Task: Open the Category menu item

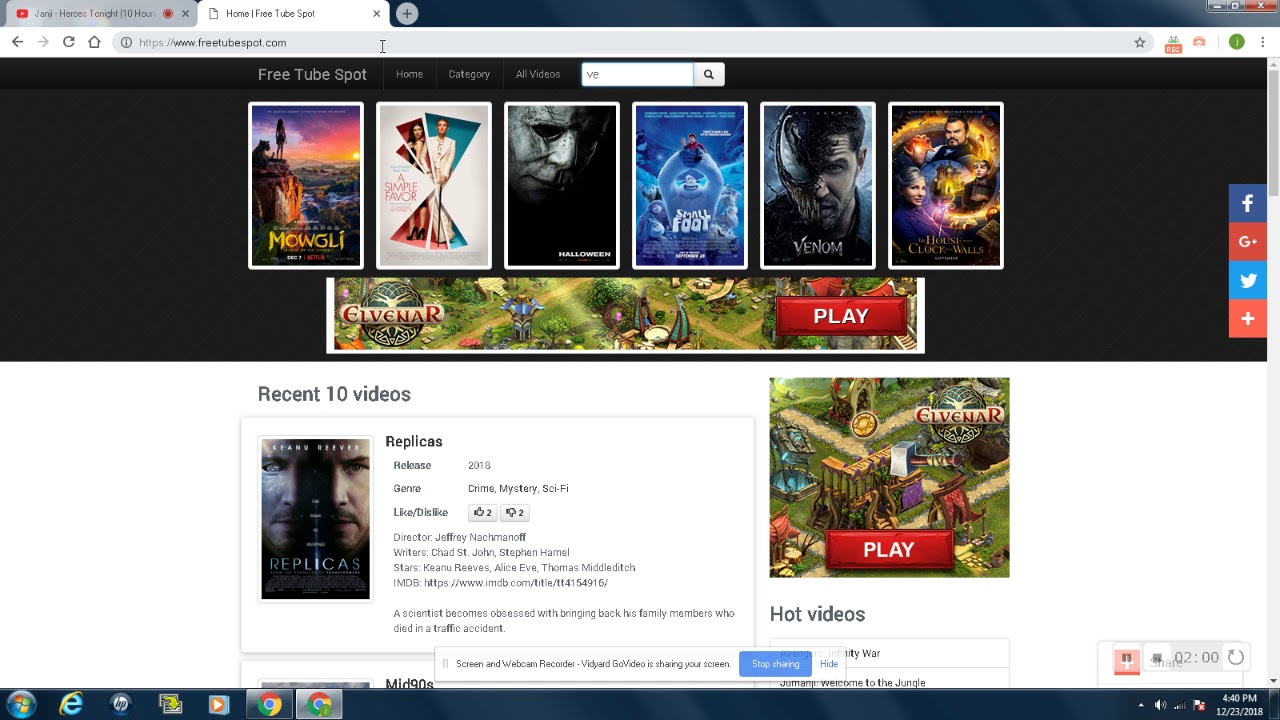Action: [469, 74]
